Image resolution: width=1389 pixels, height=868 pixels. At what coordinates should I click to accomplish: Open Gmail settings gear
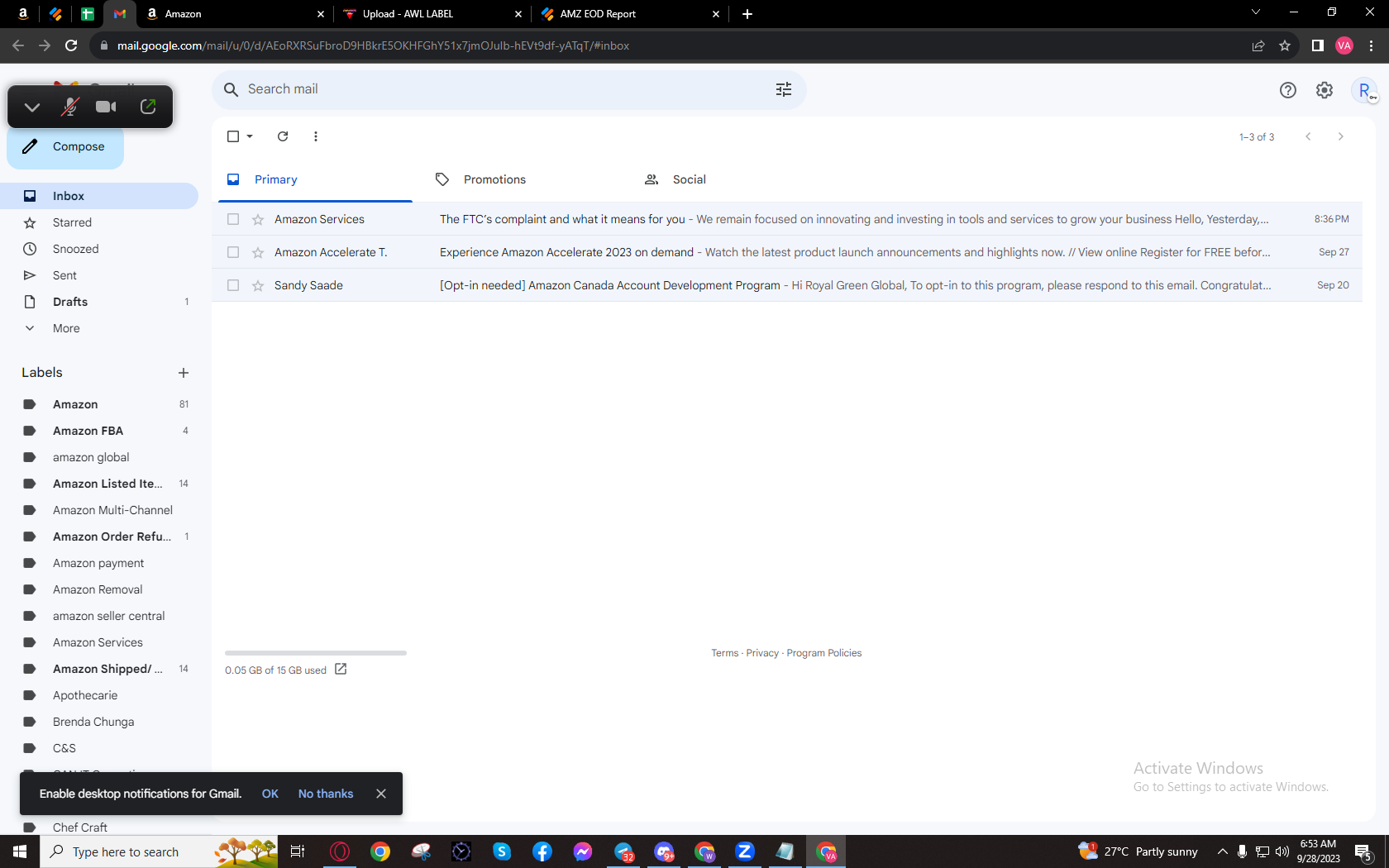(1325, 90)
